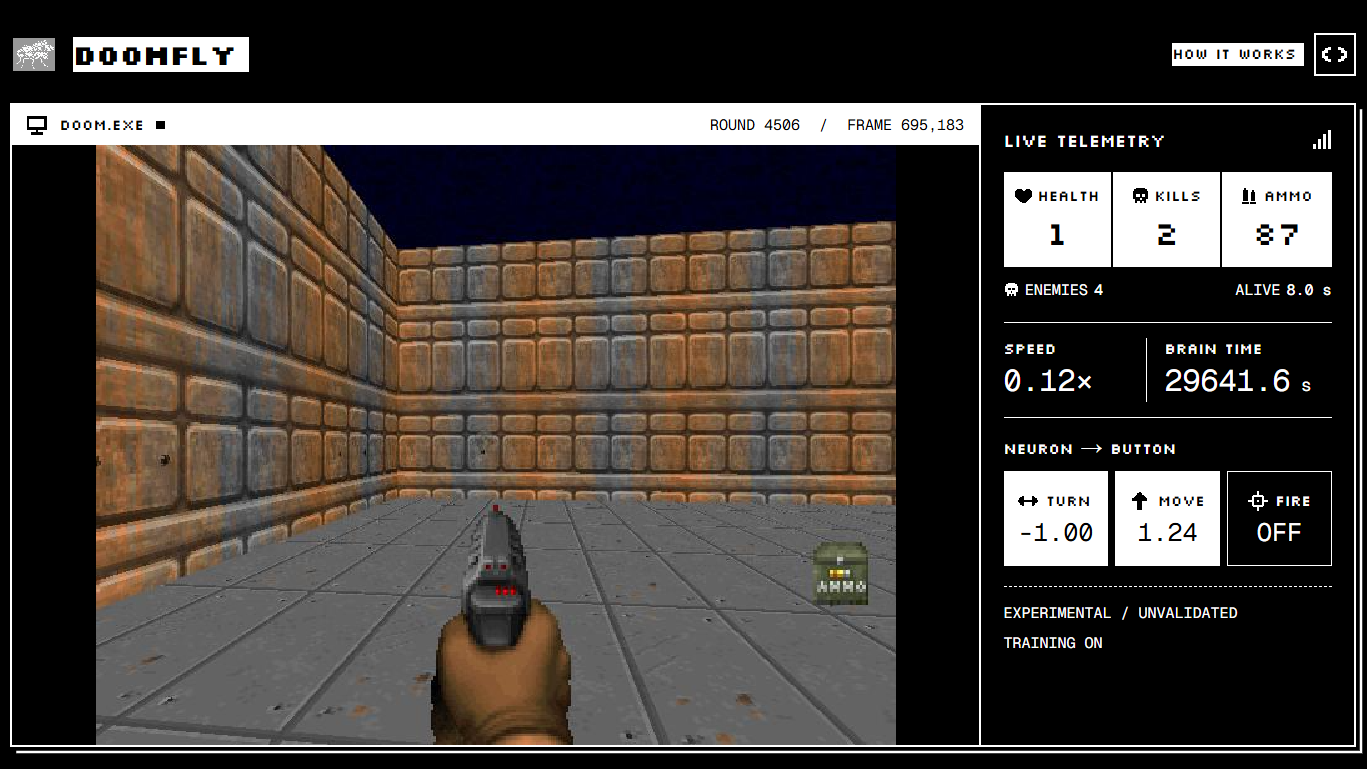Click the monitor icon beside DOOM.EXE
The width and height of the screenshot is (1367, 769).
pyautogui.click(x=37, y=125)
